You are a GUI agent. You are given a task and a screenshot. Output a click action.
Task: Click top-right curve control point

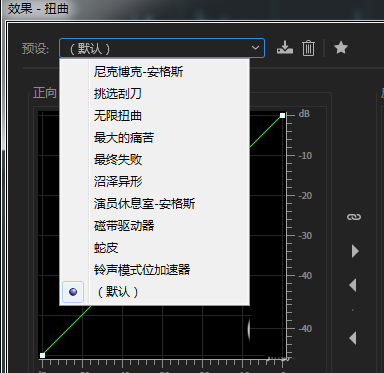pyautogui.click(x=282, y=115)
